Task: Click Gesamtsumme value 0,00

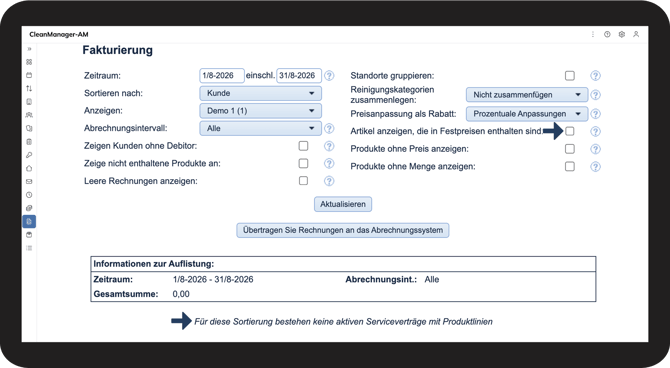Action: pyautogui.click(x=181, y=294)
